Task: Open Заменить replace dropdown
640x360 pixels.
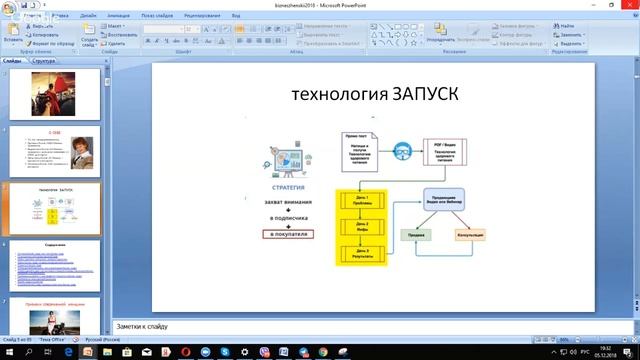Action: 569,35
